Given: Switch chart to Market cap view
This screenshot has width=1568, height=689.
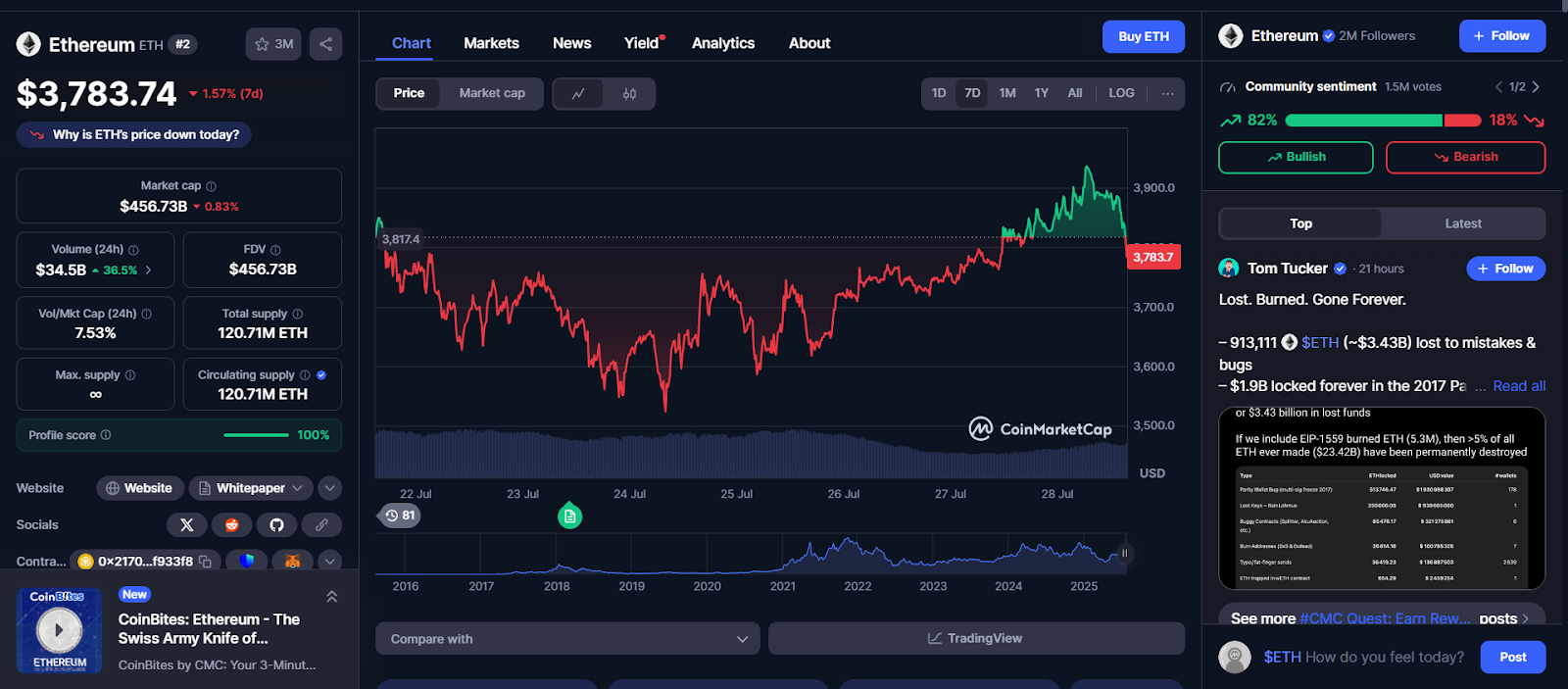Looking at the screenshot, I should click(x=492, y=93).
